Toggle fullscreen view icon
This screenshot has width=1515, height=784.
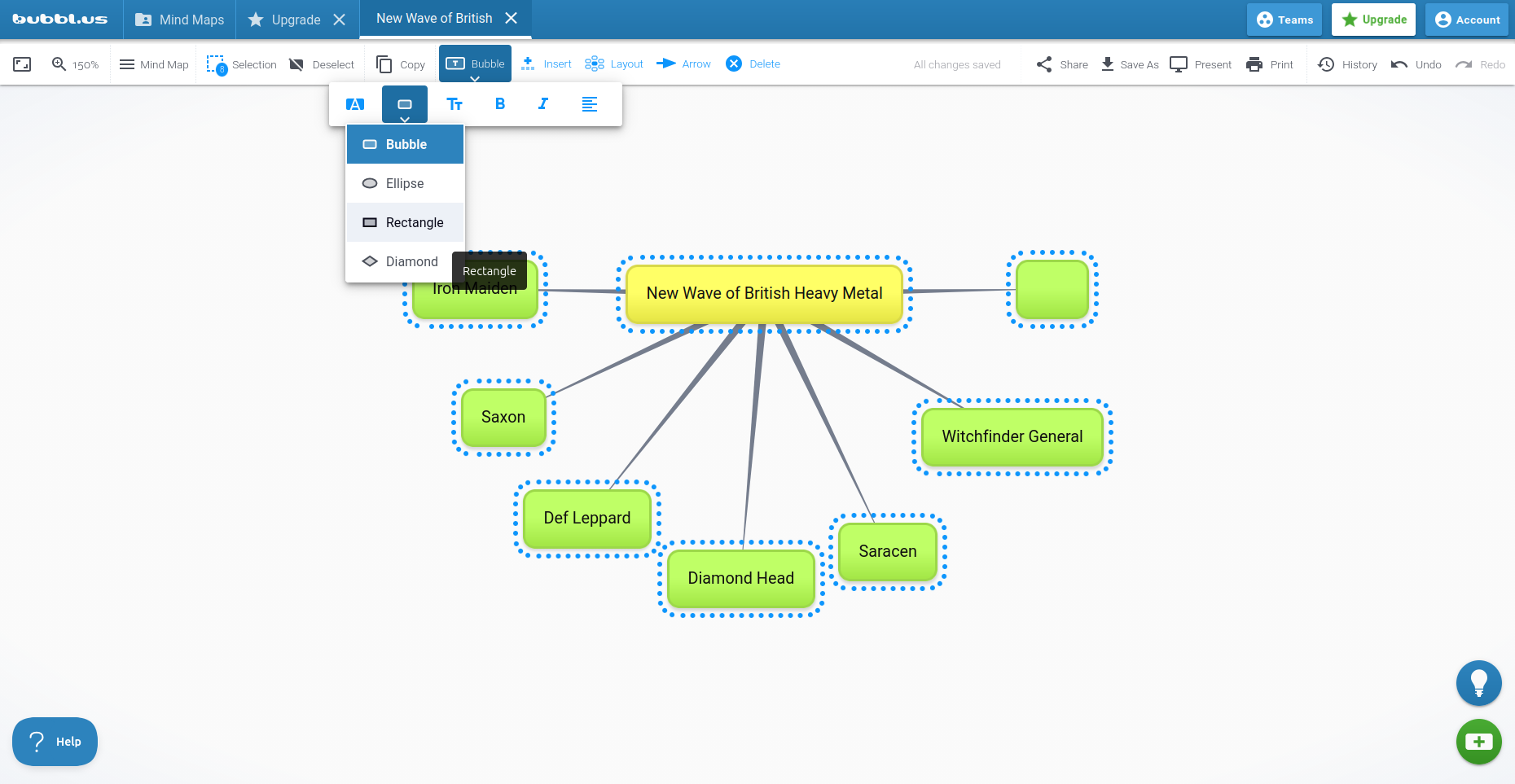click(22, 64)
